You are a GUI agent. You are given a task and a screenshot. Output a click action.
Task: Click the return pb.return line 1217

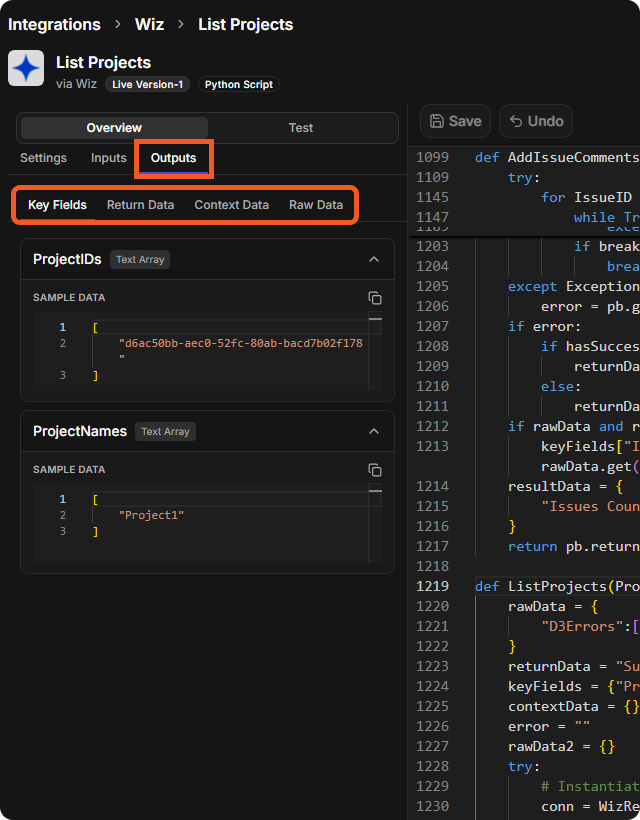[574, 546]
